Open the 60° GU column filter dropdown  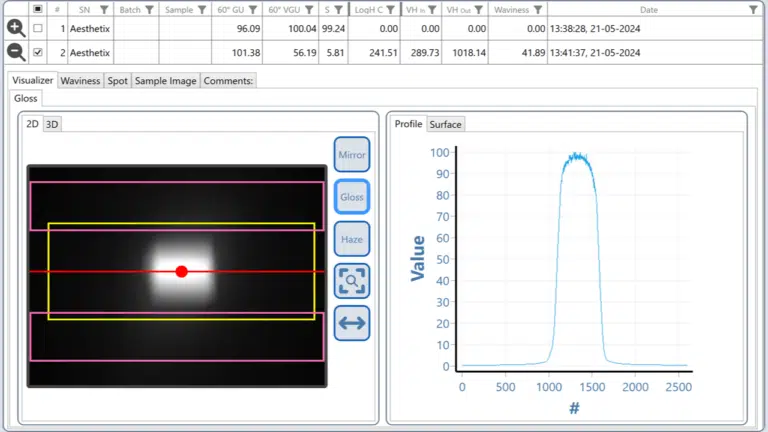pos(253,9)
